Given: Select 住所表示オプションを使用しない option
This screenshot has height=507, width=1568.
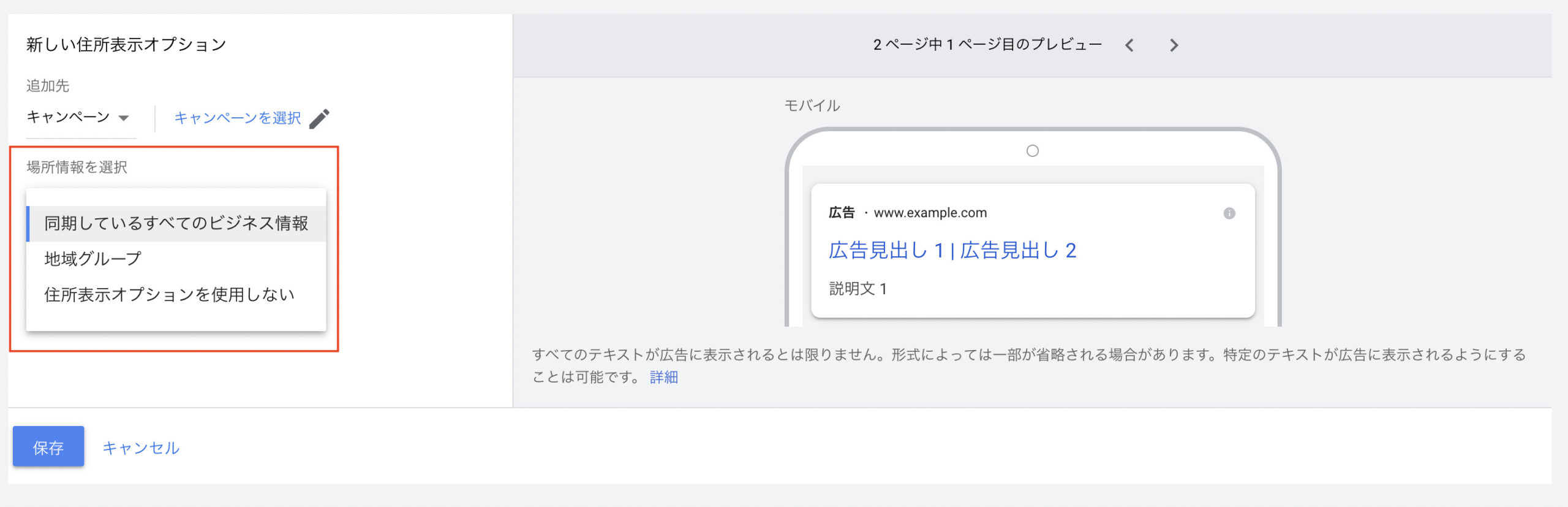Looking at the screenshot, I should coord(169,295).
